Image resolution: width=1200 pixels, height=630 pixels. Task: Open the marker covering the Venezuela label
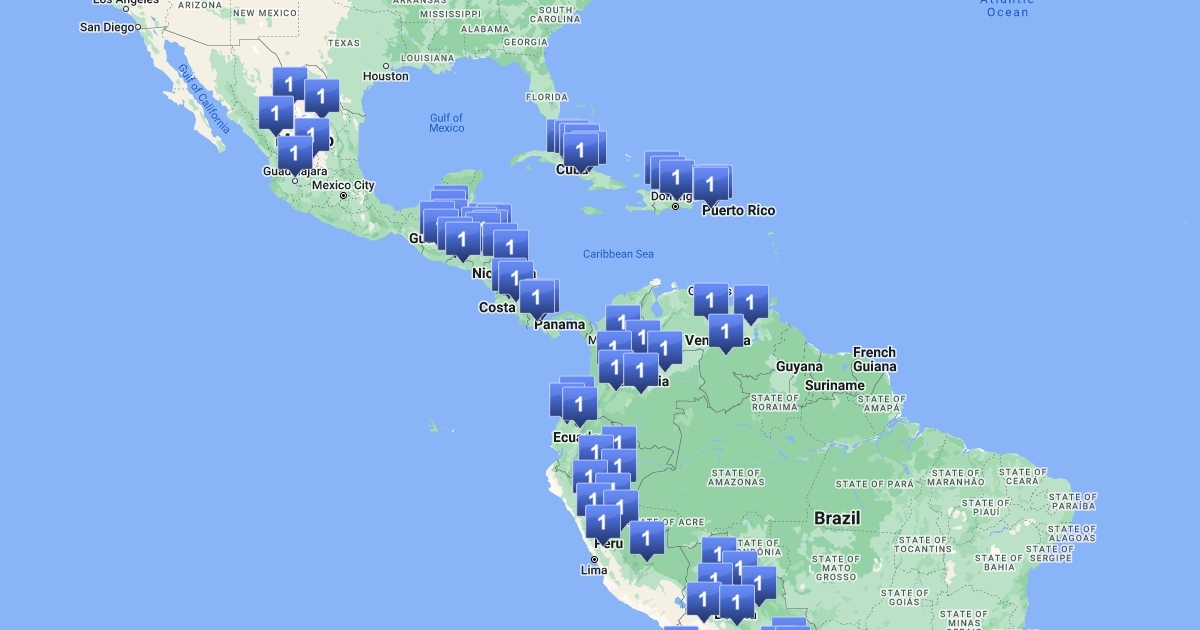(x=725, y=332)
